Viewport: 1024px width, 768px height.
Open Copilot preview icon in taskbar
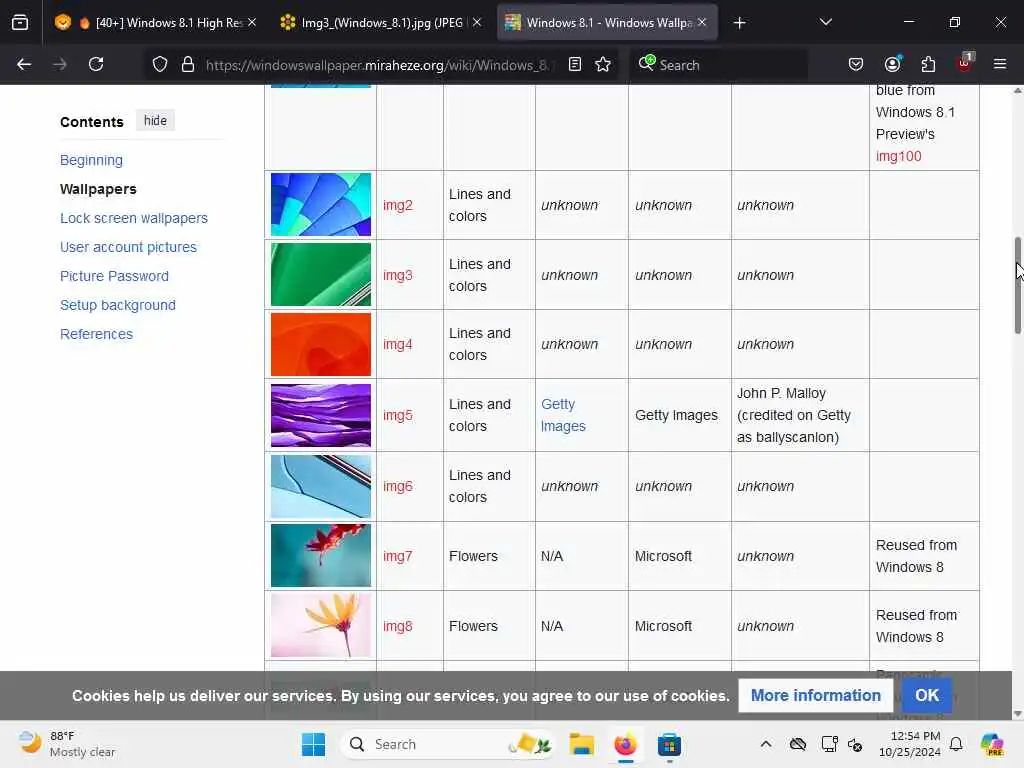point(992,744)
